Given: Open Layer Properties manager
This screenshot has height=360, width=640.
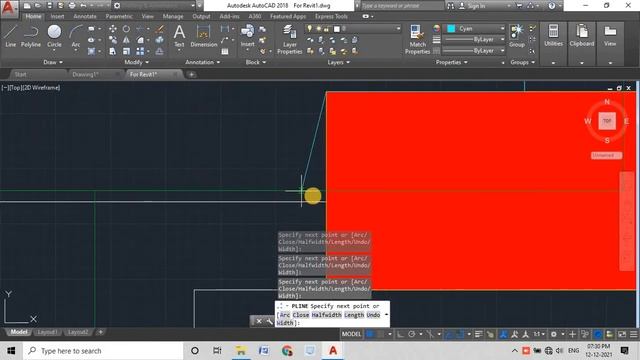Looking at the screenshot, I should point(289,39).
